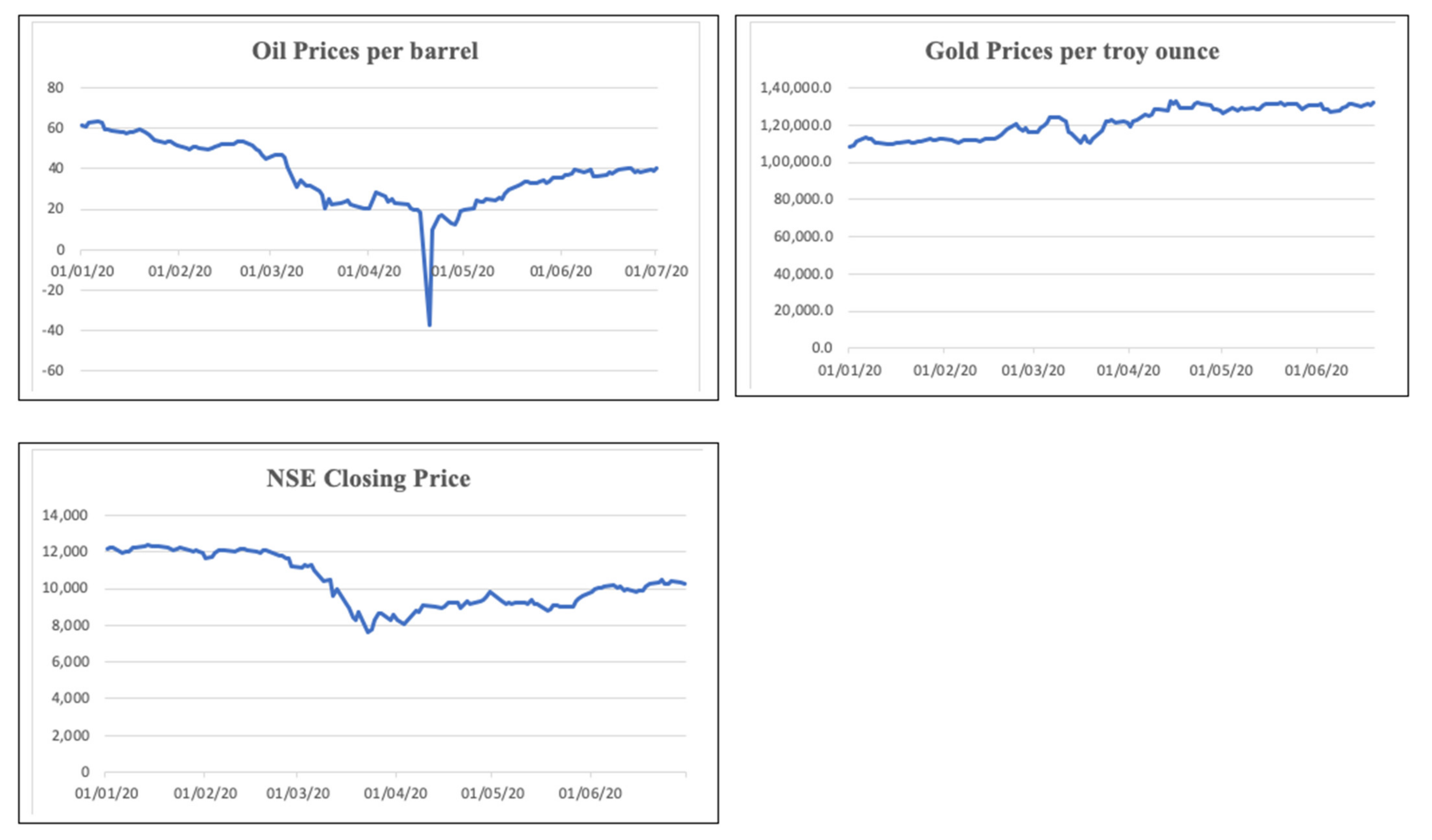Click the "01/03/20" date label on the gold chart
Viewport: 1432px width, 840px height.
point(1033,370)
